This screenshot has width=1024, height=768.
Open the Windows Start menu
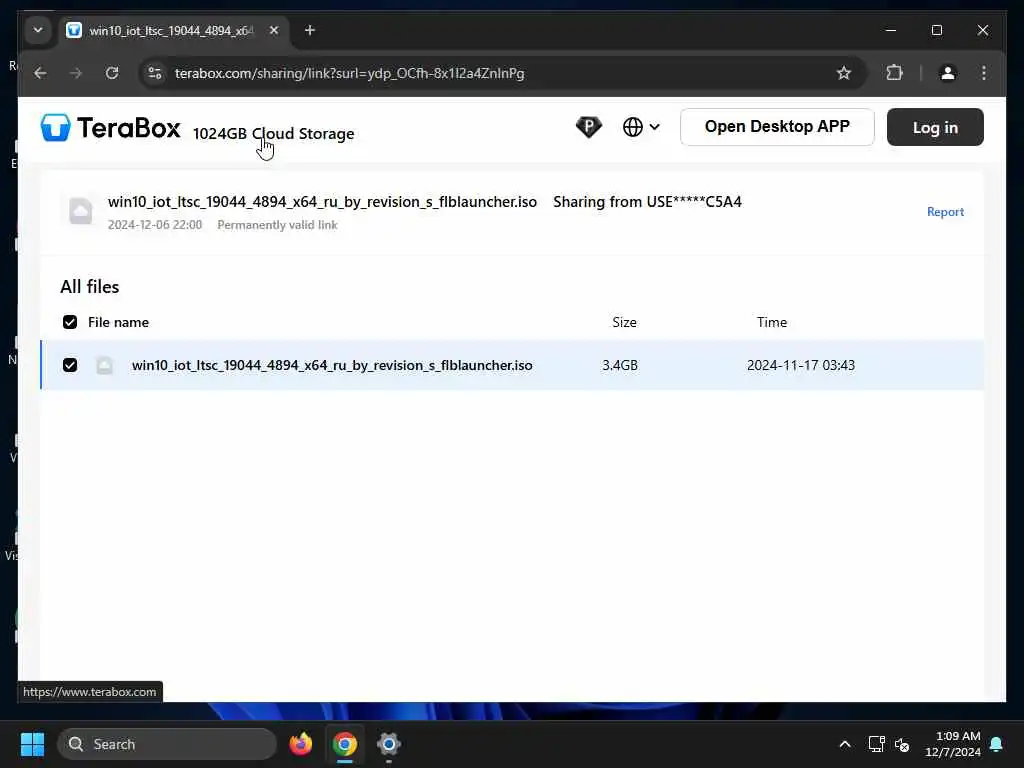point(32,744)
